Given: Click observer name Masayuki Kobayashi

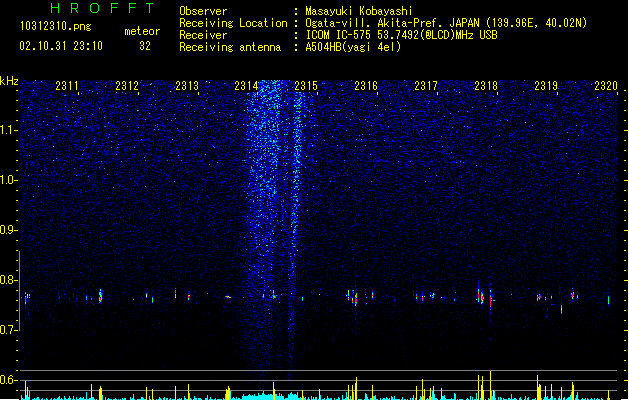Looking at the screenshot, I should click(x=359, y=11).
